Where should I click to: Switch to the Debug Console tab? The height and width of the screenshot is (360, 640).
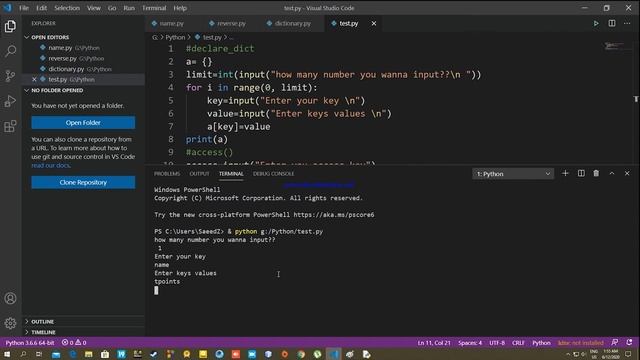(x=273, y=174)
